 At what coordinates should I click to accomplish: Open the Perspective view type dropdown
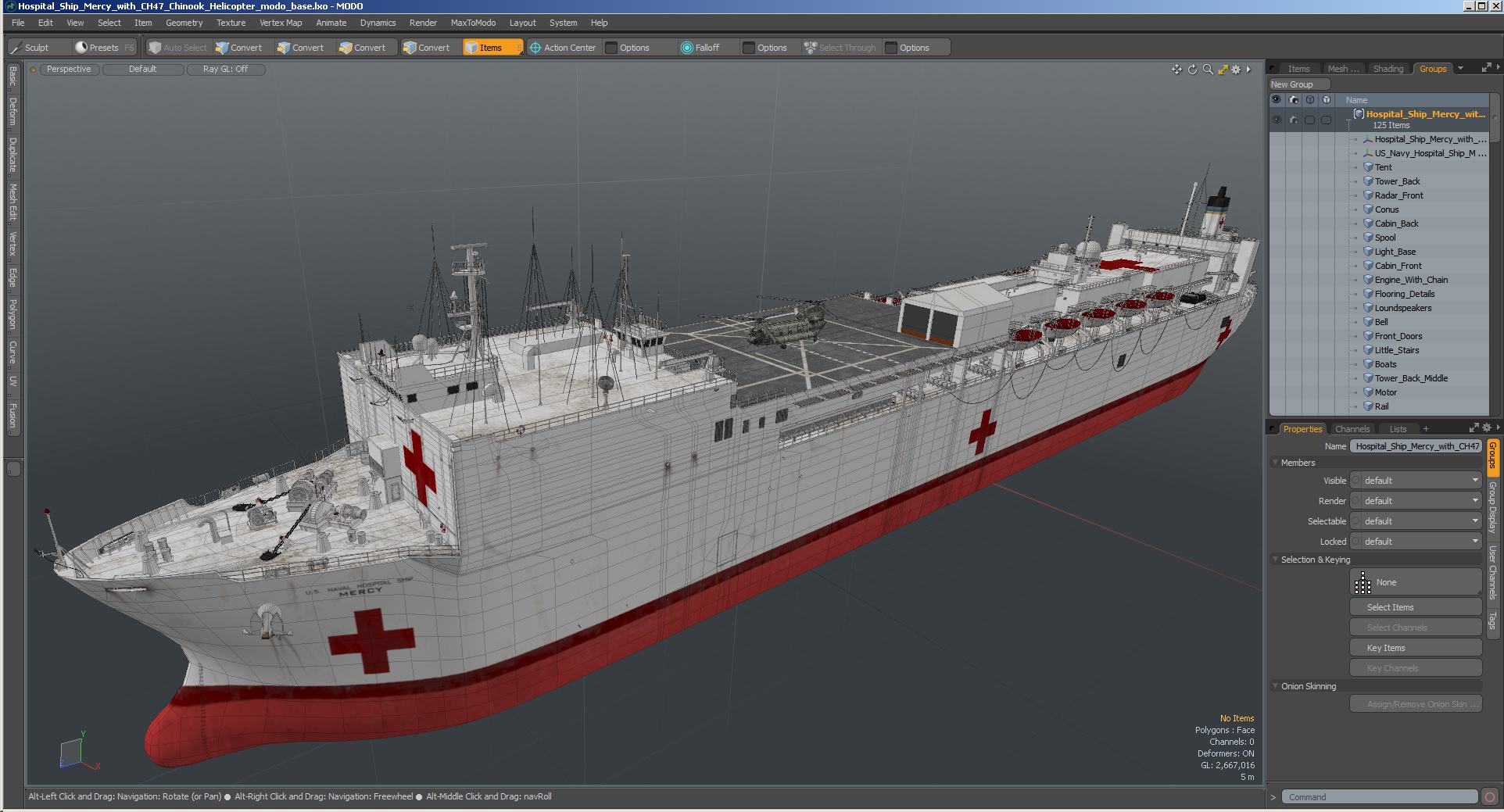(x=69, y=70)
